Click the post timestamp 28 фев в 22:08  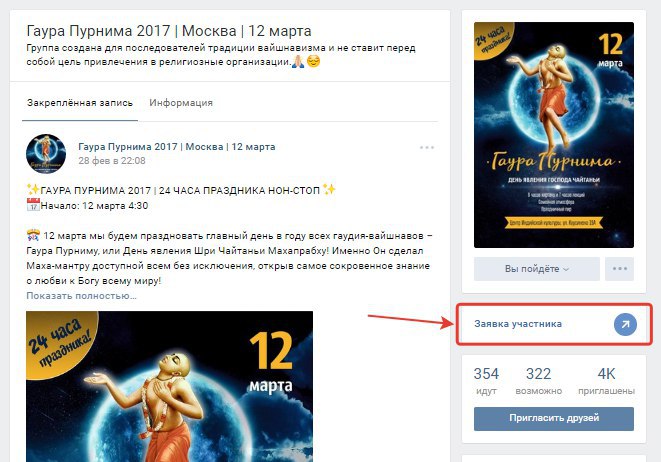[x=112, y=161]
